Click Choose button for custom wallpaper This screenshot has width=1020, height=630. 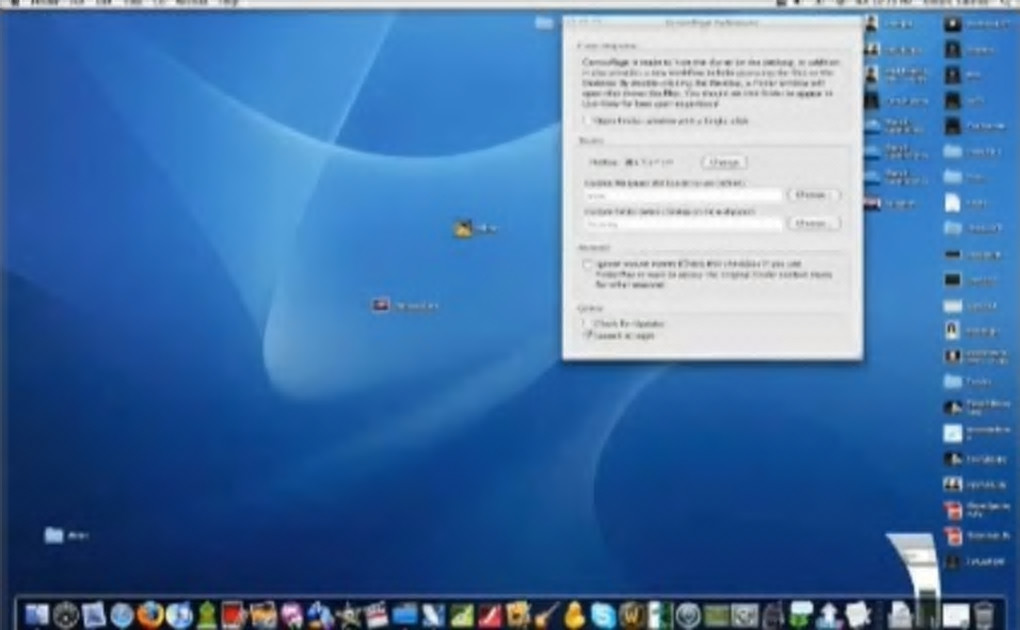coord(814,195)
